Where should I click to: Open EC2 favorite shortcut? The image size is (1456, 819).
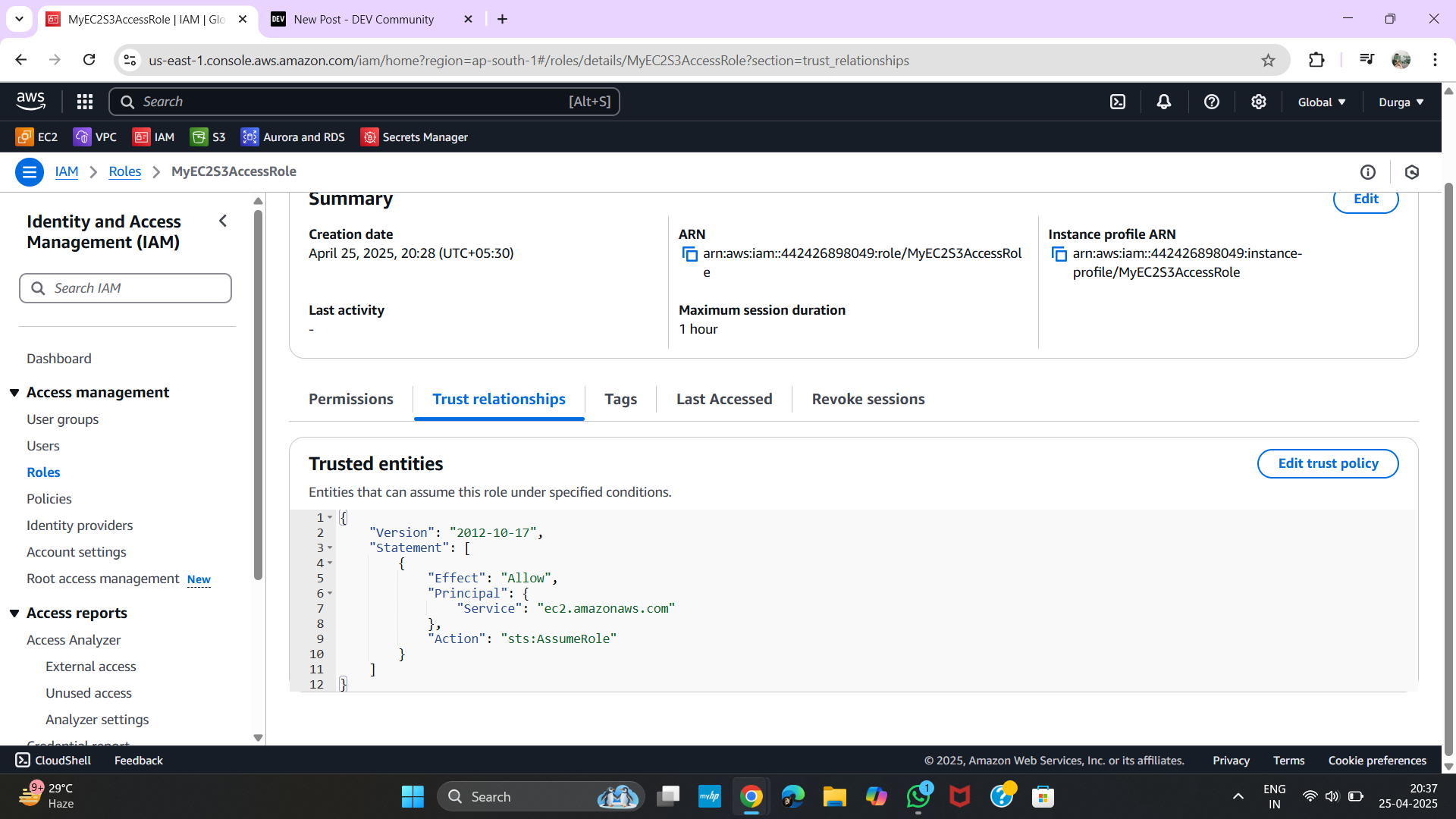coord(37,136)
